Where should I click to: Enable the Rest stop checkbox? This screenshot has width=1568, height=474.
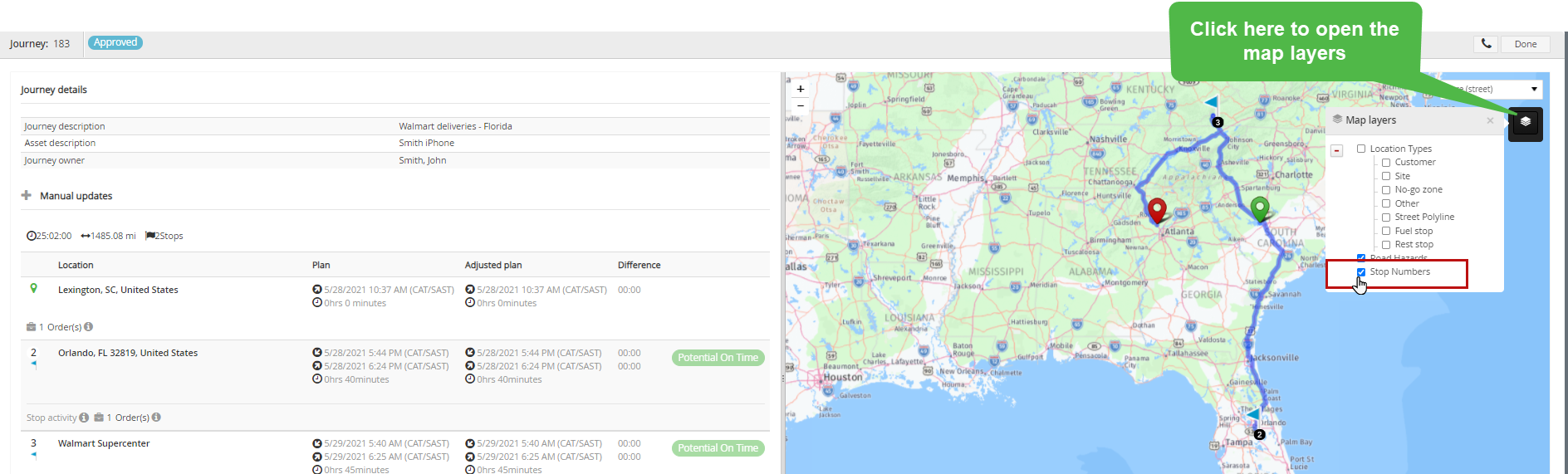pos(1386,245)
